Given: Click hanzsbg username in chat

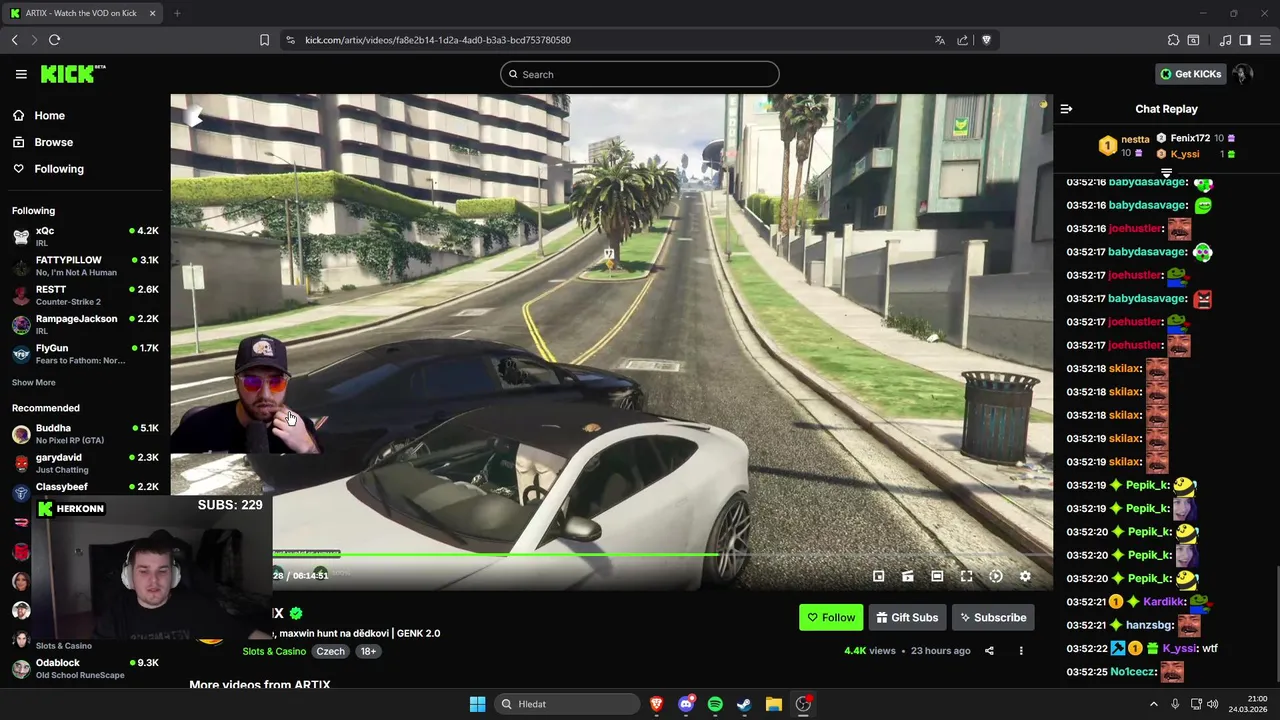Looking at the screenshot, I should click(x=1149, y=625).
